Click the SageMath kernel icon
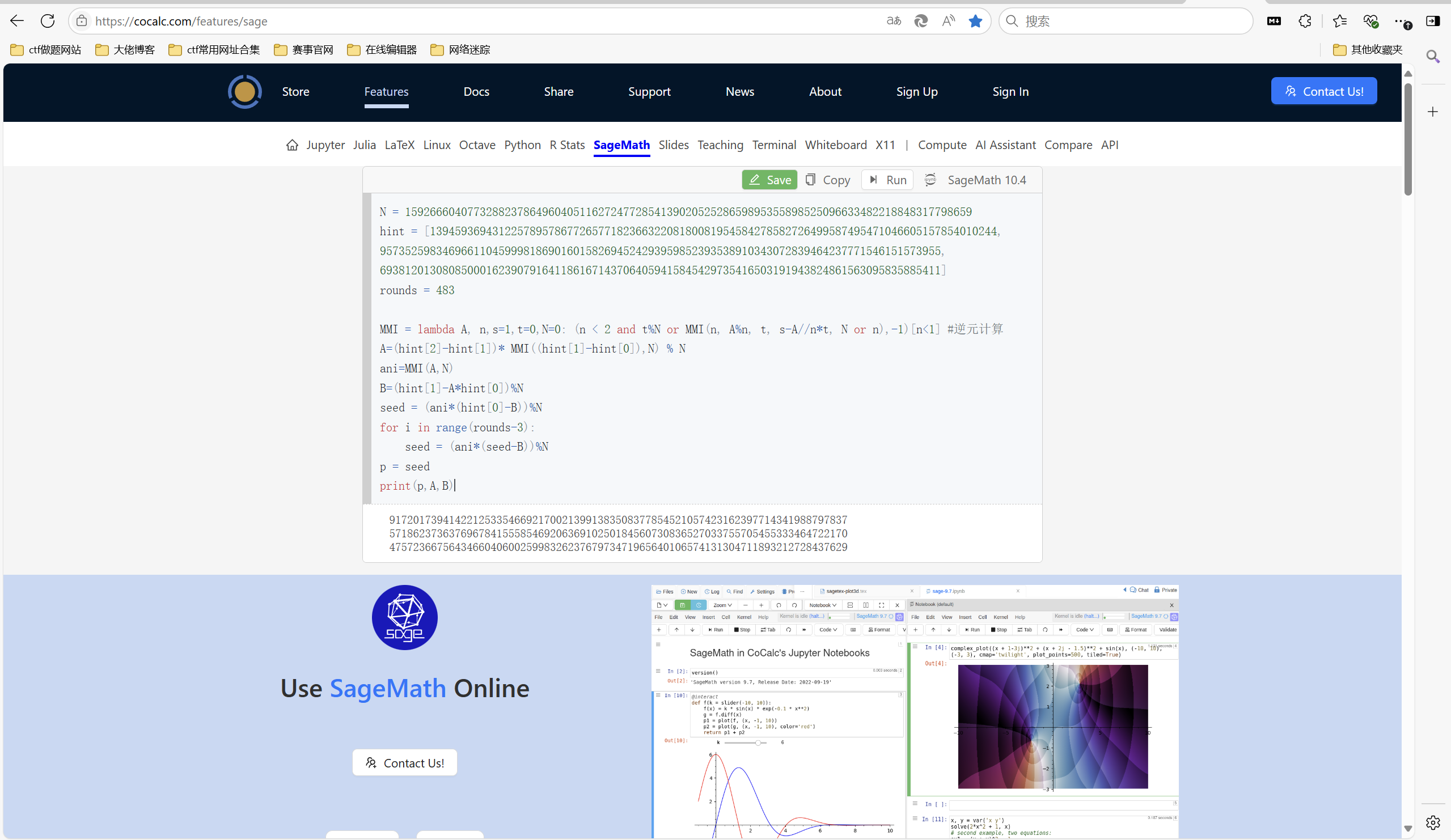This screenshot has width=1451, height=840. click(930, 180)
